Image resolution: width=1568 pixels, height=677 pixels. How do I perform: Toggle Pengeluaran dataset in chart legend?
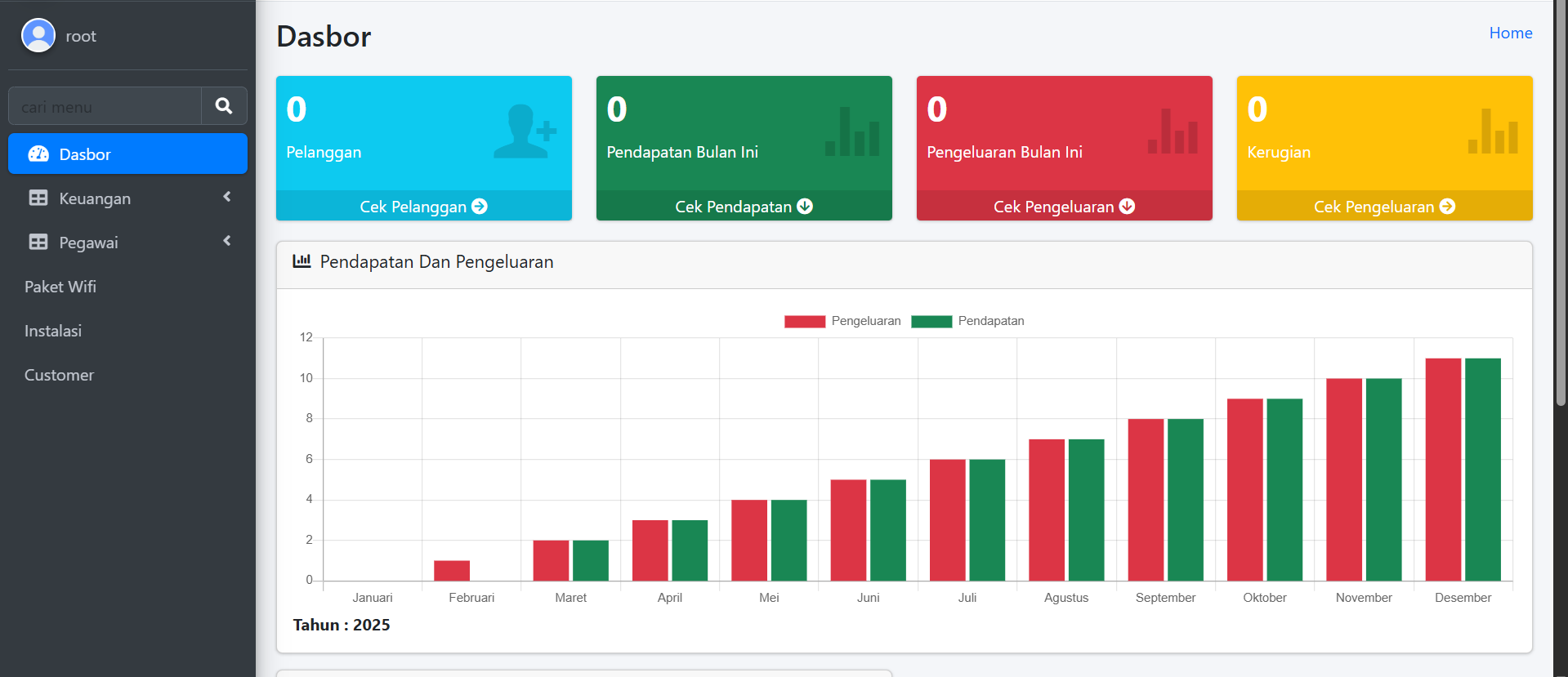pos(842,321)
